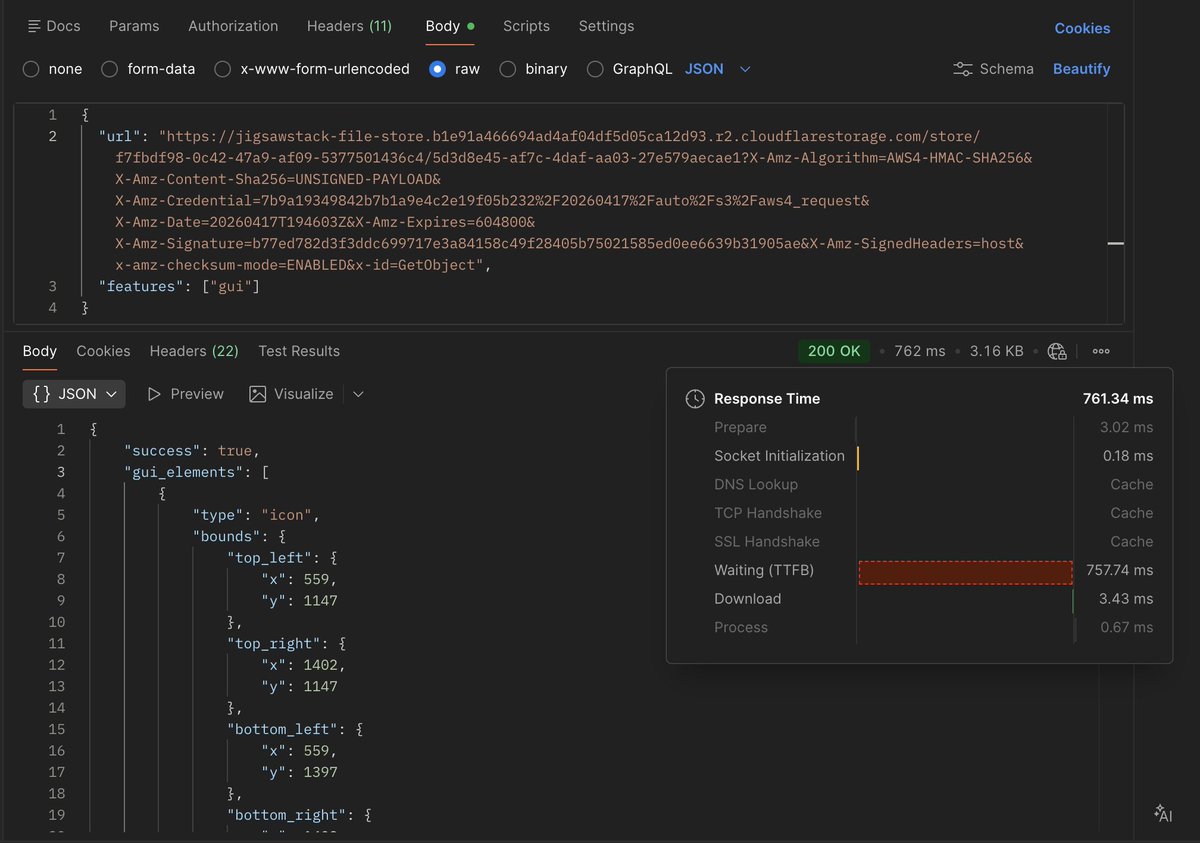Open the response JSON format dropdown

coord(74,394)
